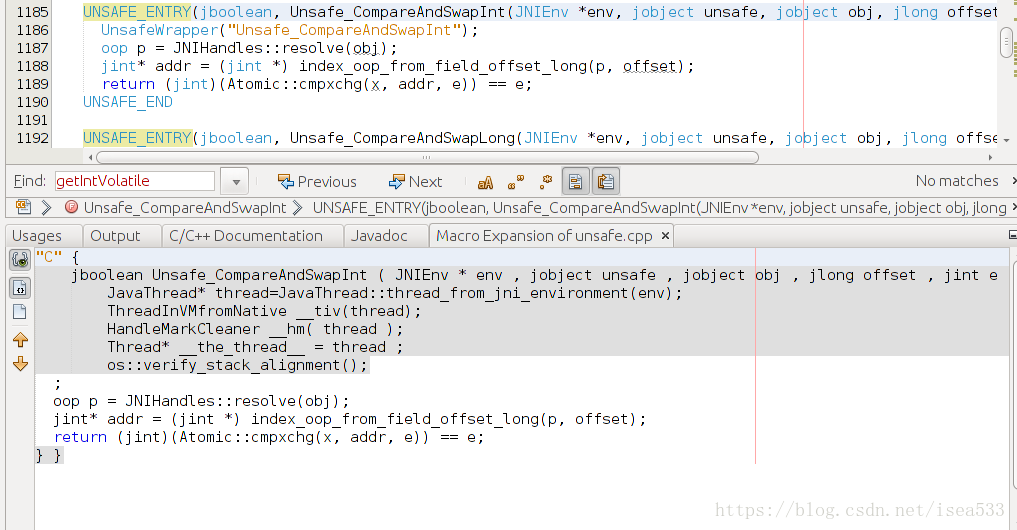
Task: Toggle Regular Expression search option
Action: point(546,182)
